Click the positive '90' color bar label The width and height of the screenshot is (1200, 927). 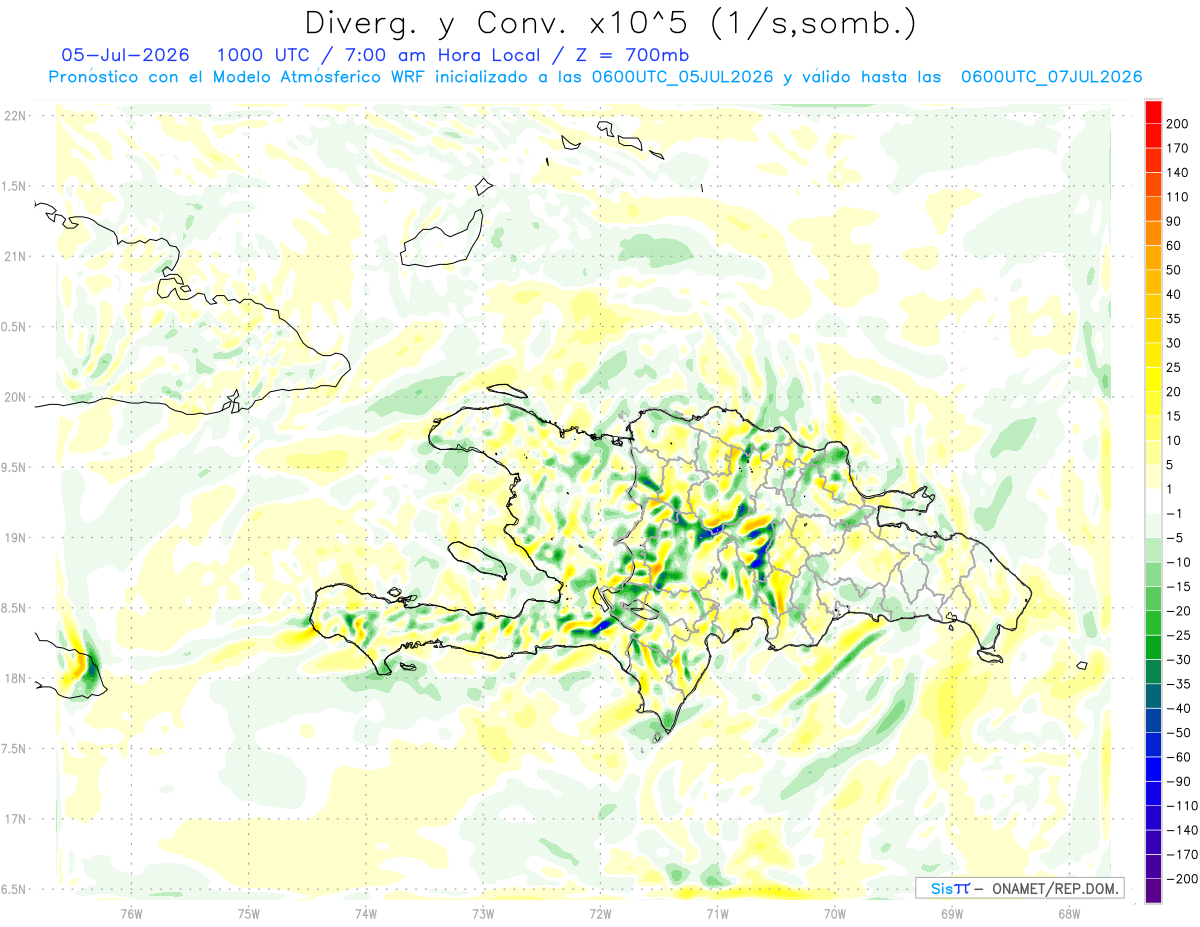tap(1176, 221)
